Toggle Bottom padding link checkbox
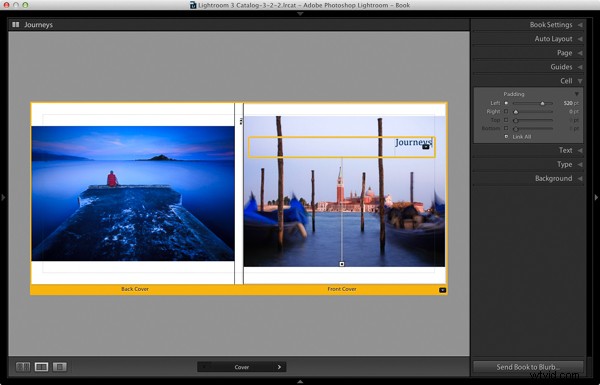 (506, 128)
